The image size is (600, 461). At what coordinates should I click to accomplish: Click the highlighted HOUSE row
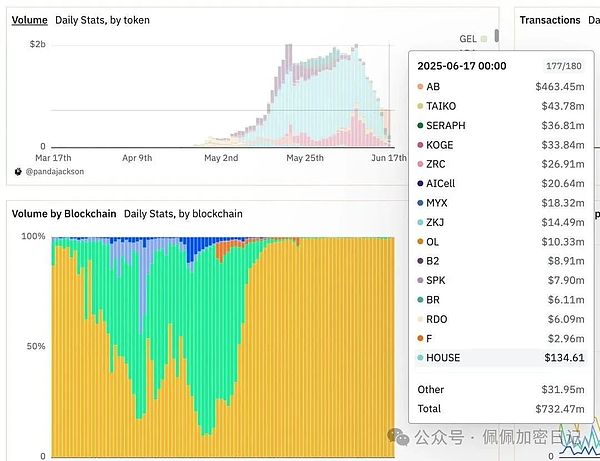point(500,357)
